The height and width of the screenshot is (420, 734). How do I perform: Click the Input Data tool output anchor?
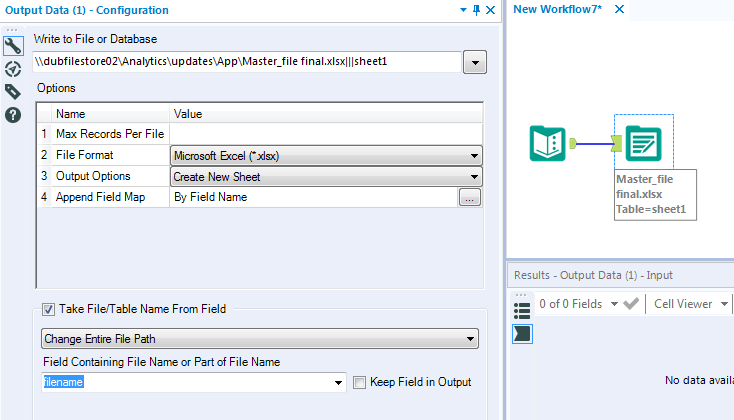573,143
